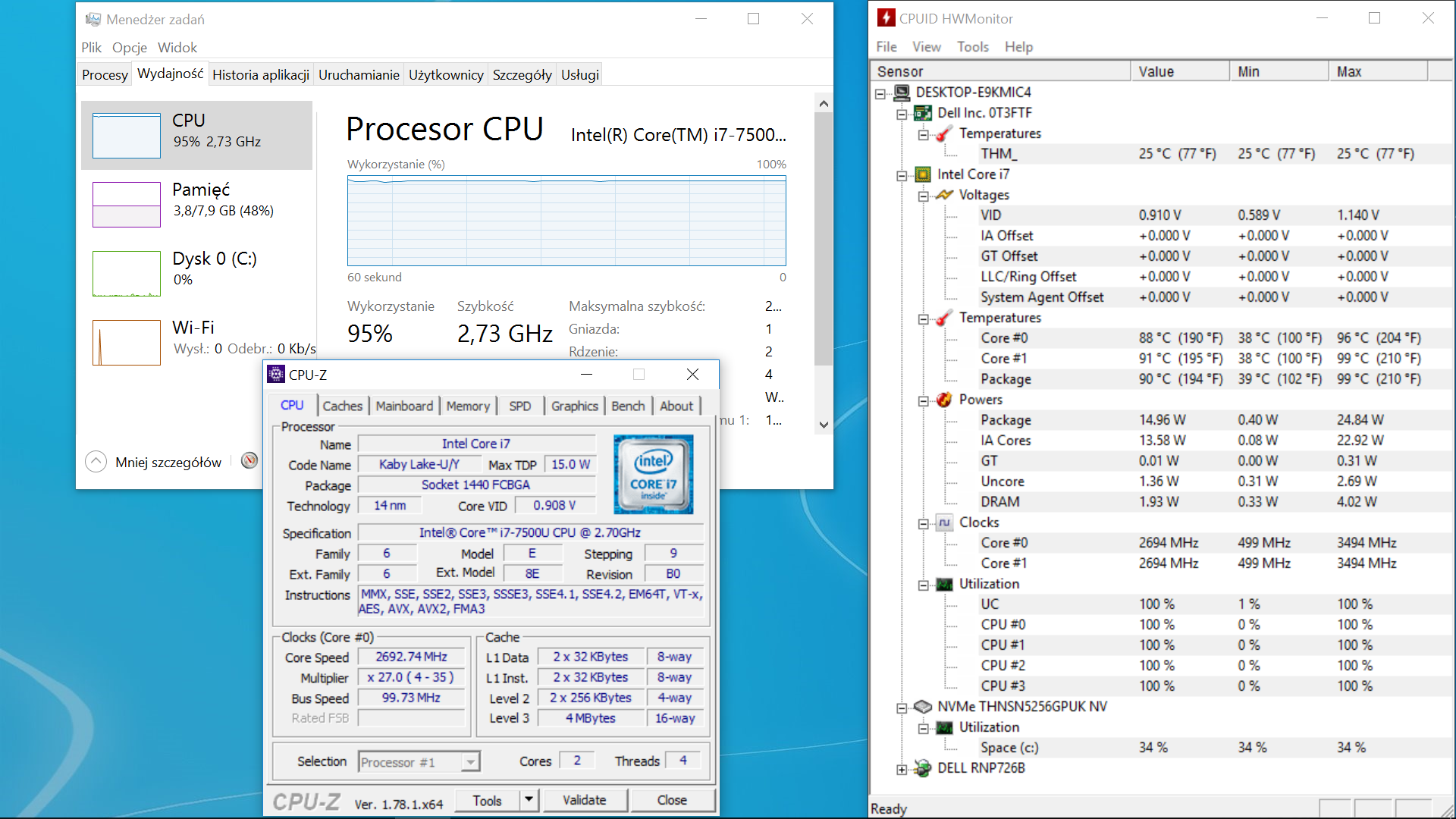
Task: Open the Tools dropdown arrow in CPU-Z
Action: (x=529, y=800)
